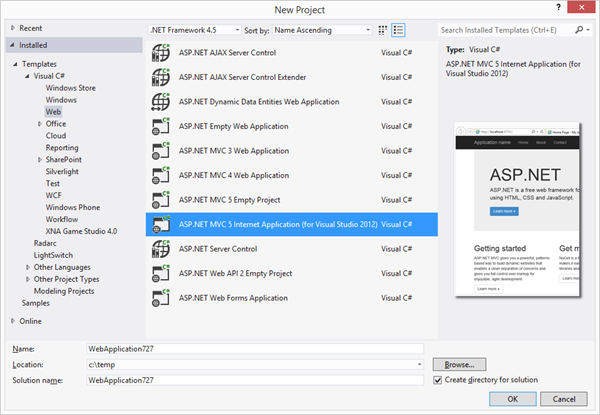Viewport: 600px width, 415px height.
Task: Click the template preview thumbnail
Action: [x=517, y=209]
